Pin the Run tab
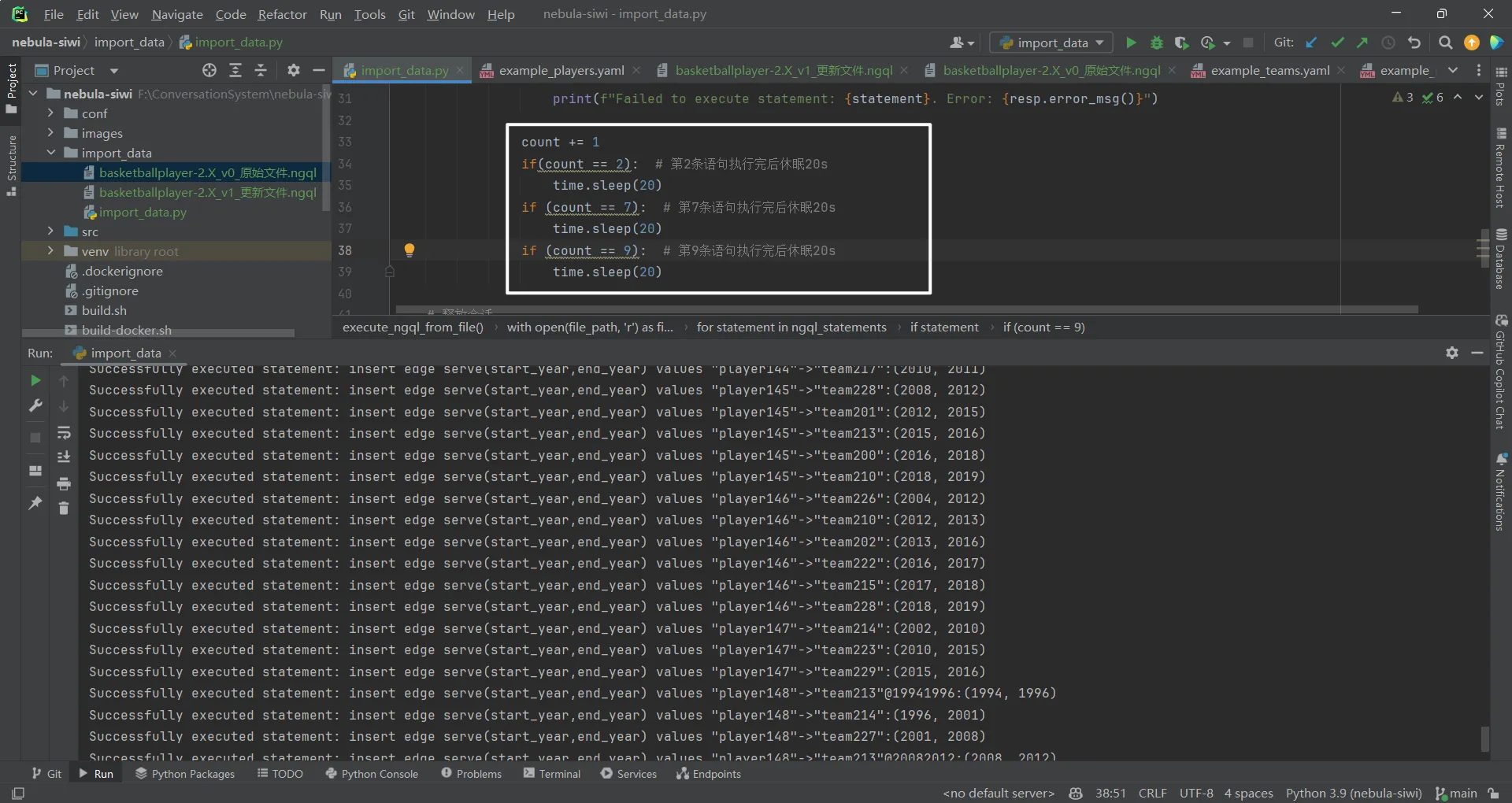 35,502
